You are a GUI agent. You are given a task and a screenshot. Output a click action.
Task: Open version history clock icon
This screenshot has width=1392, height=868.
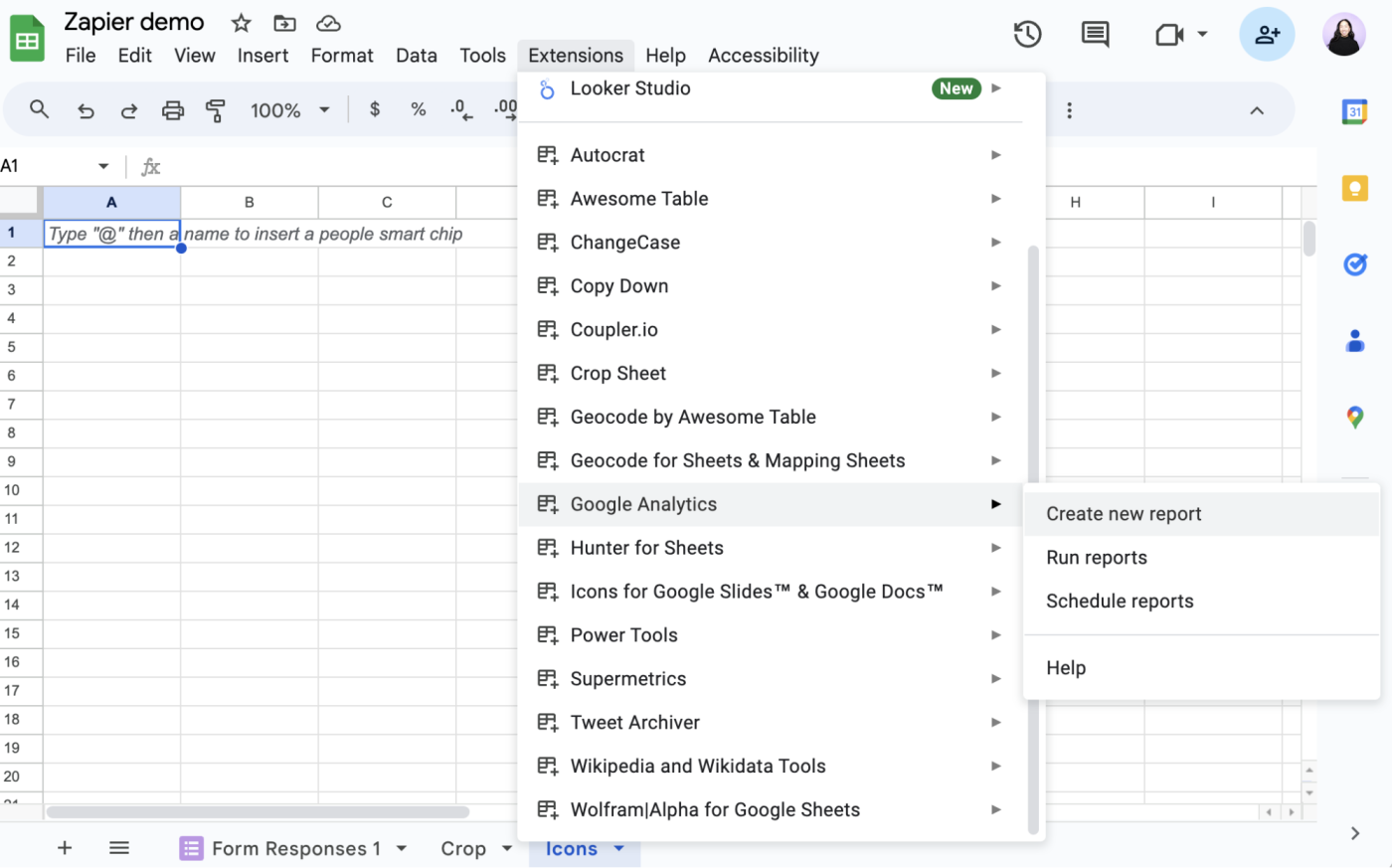point(1027,35)
